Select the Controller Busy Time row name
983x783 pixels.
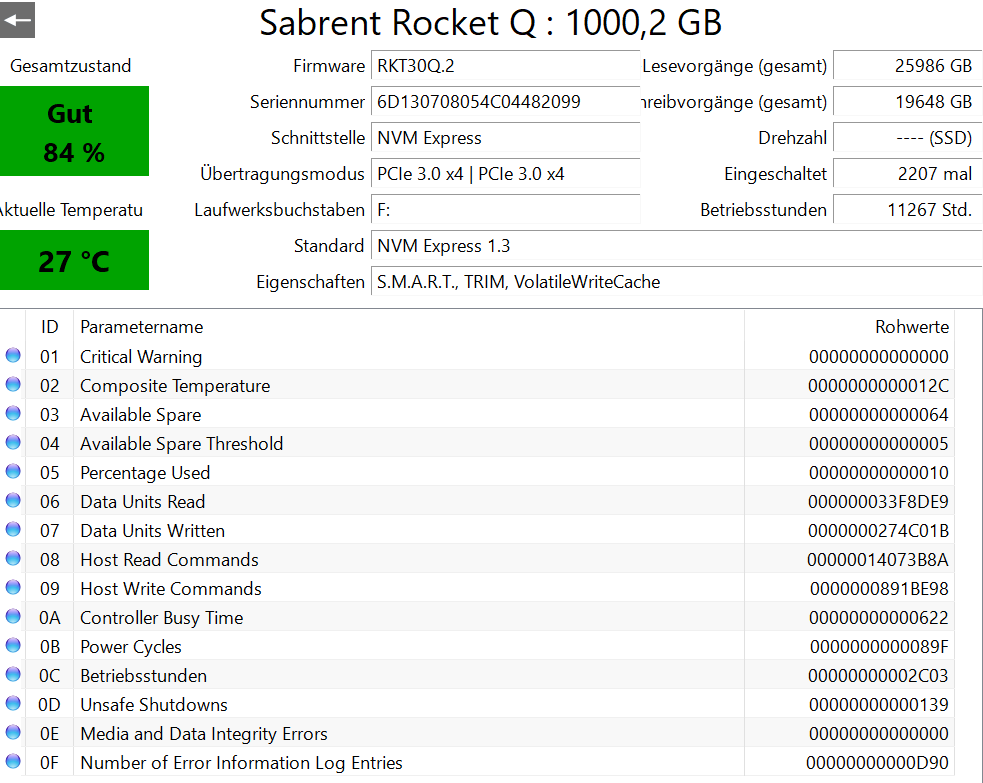pyautogui.click(x=162, y=617)
